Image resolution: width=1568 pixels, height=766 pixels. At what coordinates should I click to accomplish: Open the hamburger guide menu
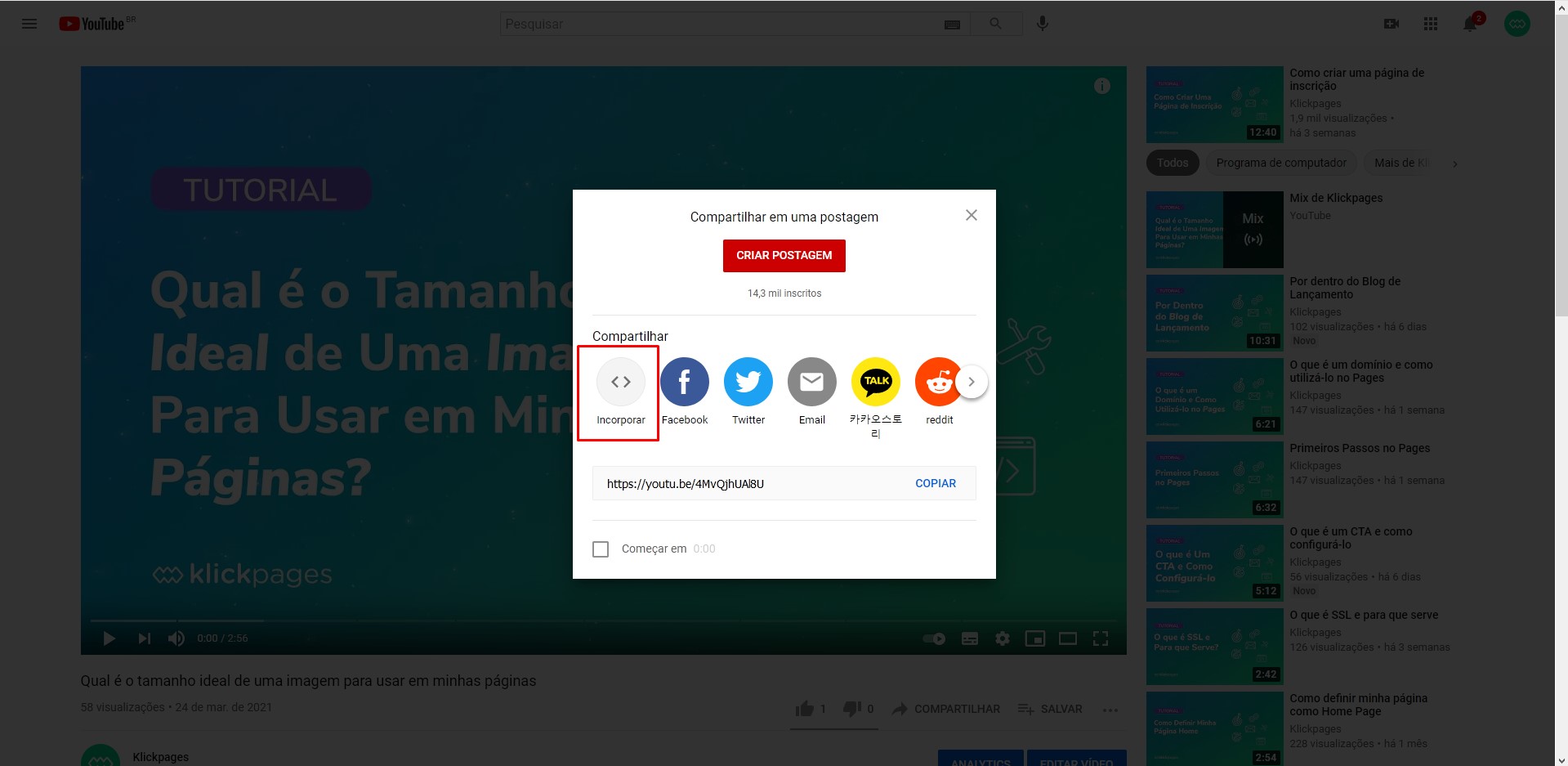29,24
